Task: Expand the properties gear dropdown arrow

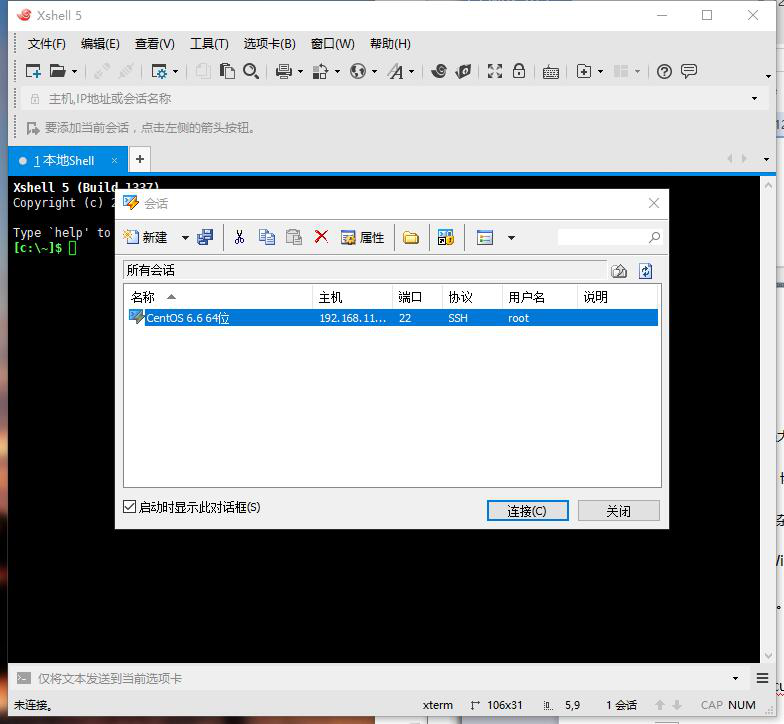Action: 175,72
